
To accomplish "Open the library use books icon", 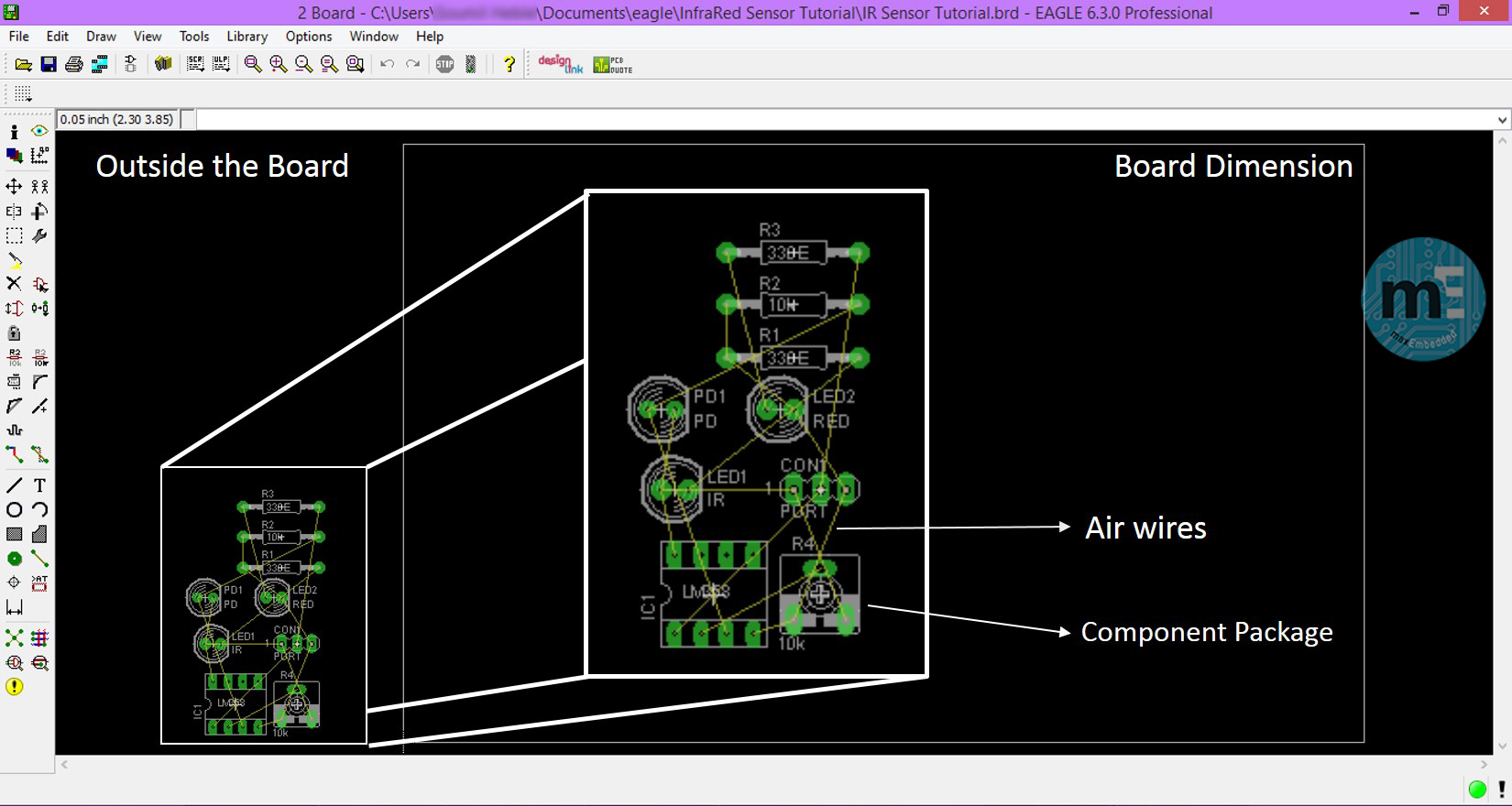I will (x=163, y=64).
